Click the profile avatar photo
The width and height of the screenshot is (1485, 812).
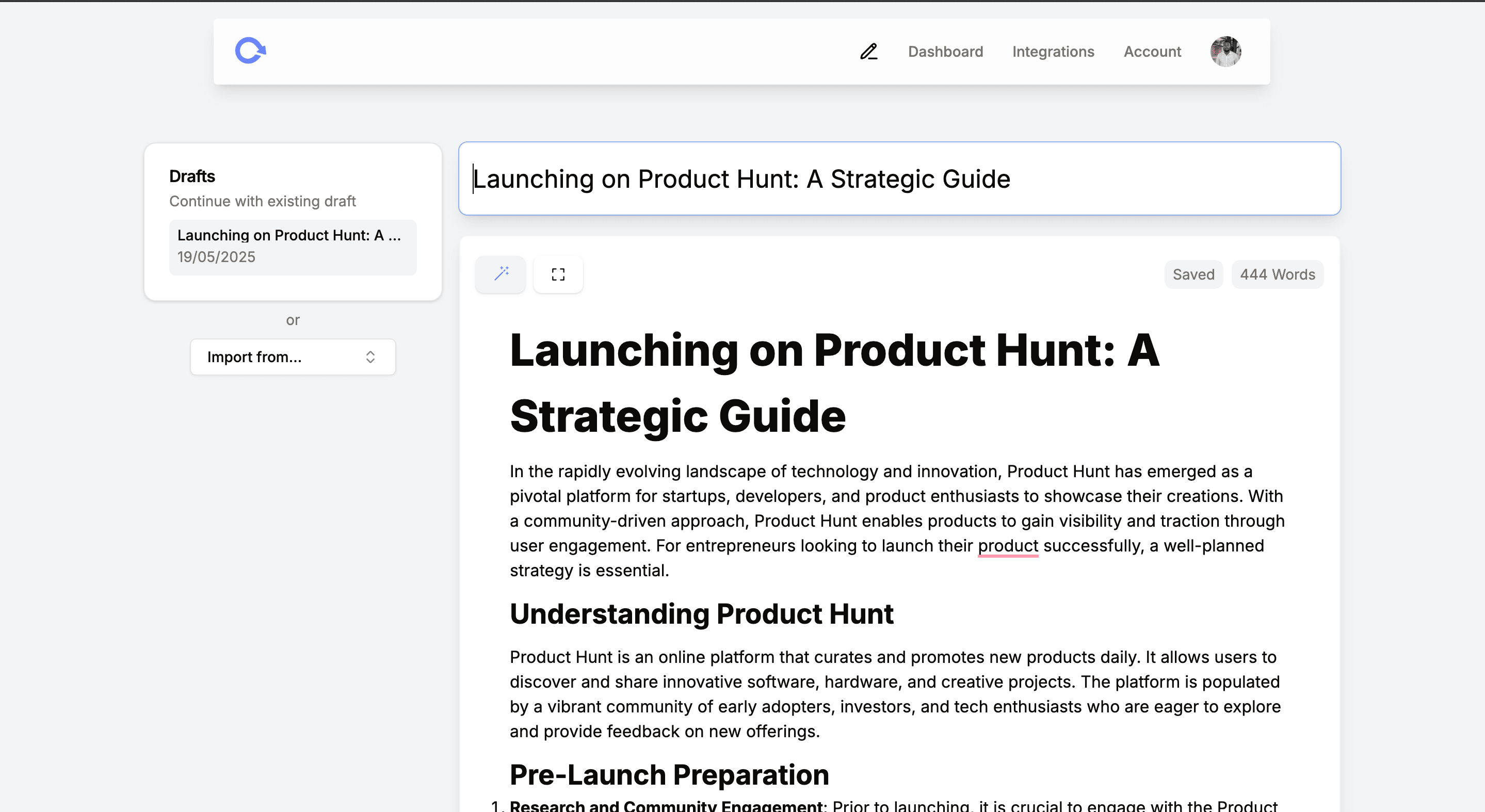(x=1225, y=51)
